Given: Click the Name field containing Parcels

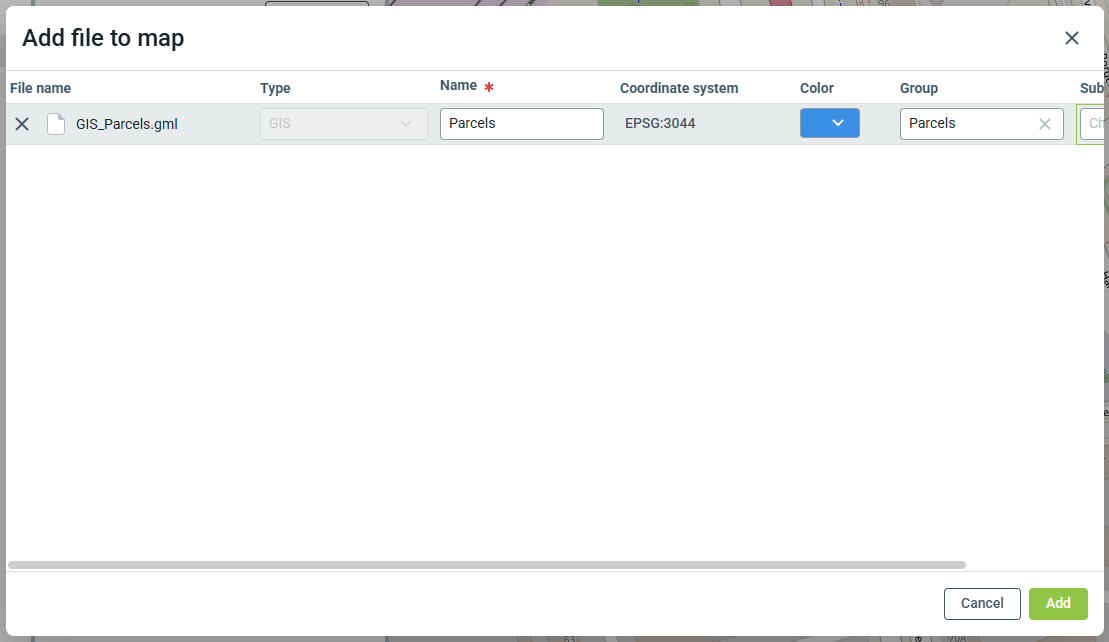Looking at the screenshot, I should tap(521, 124).
